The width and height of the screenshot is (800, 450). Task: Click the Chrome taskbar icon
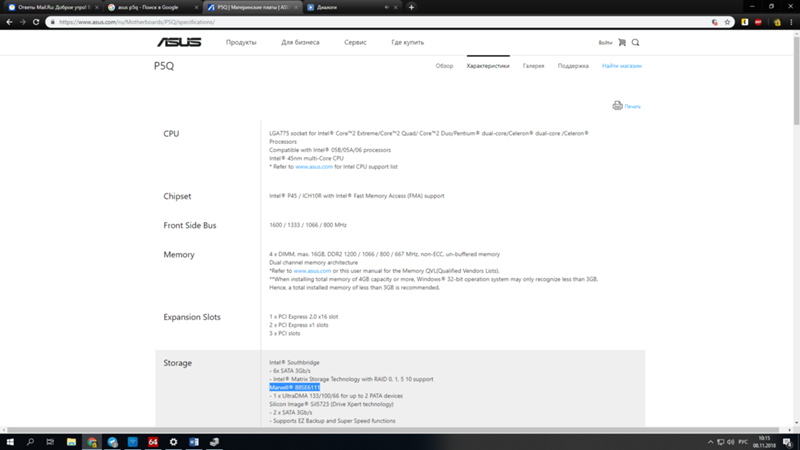coord(92,442)
